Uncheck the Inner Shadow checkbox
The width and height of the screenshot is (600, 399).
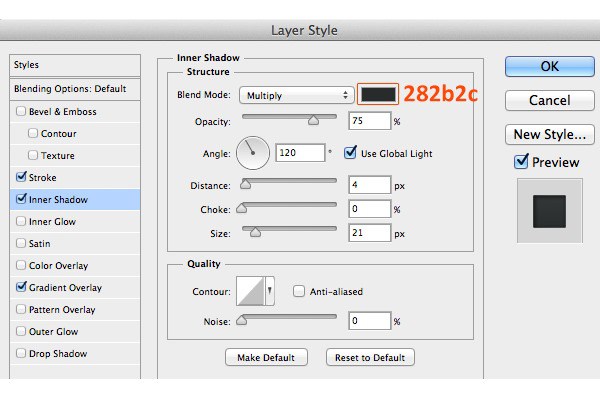coord(21,199)
